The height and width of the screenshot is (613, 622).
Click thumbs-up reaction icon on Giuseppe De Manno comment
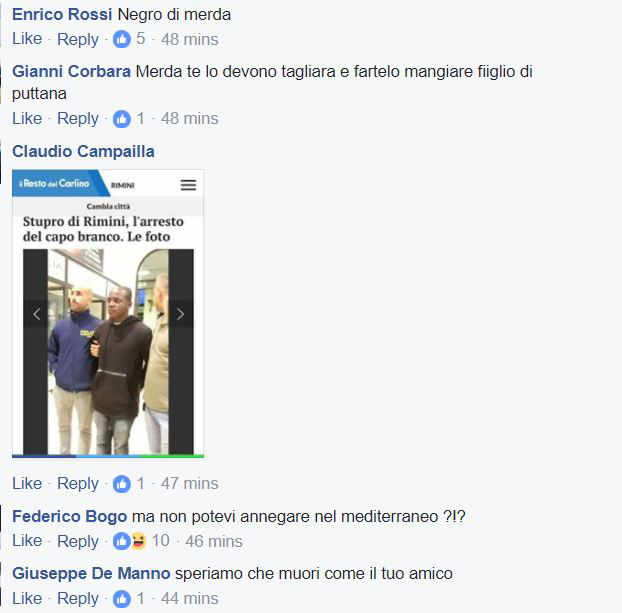coord(122,599)
